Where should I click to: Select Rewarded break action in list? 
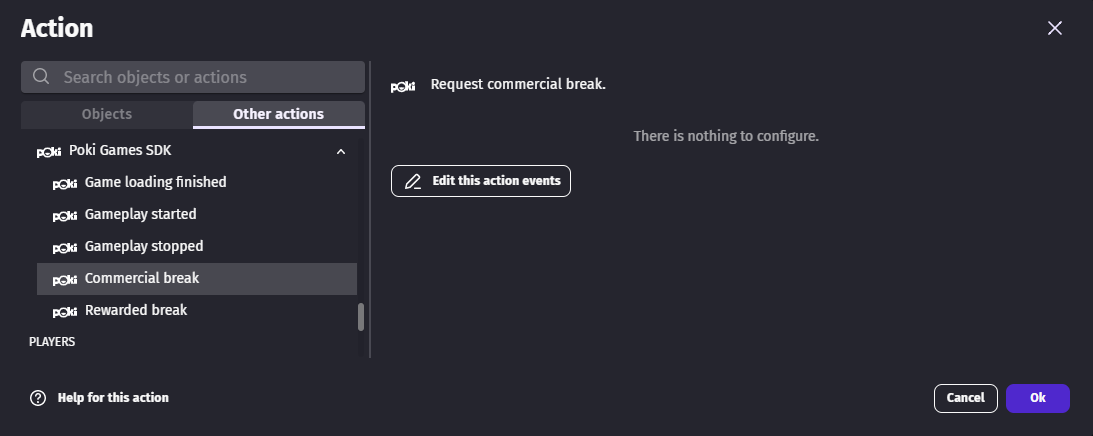coord(136,310)
